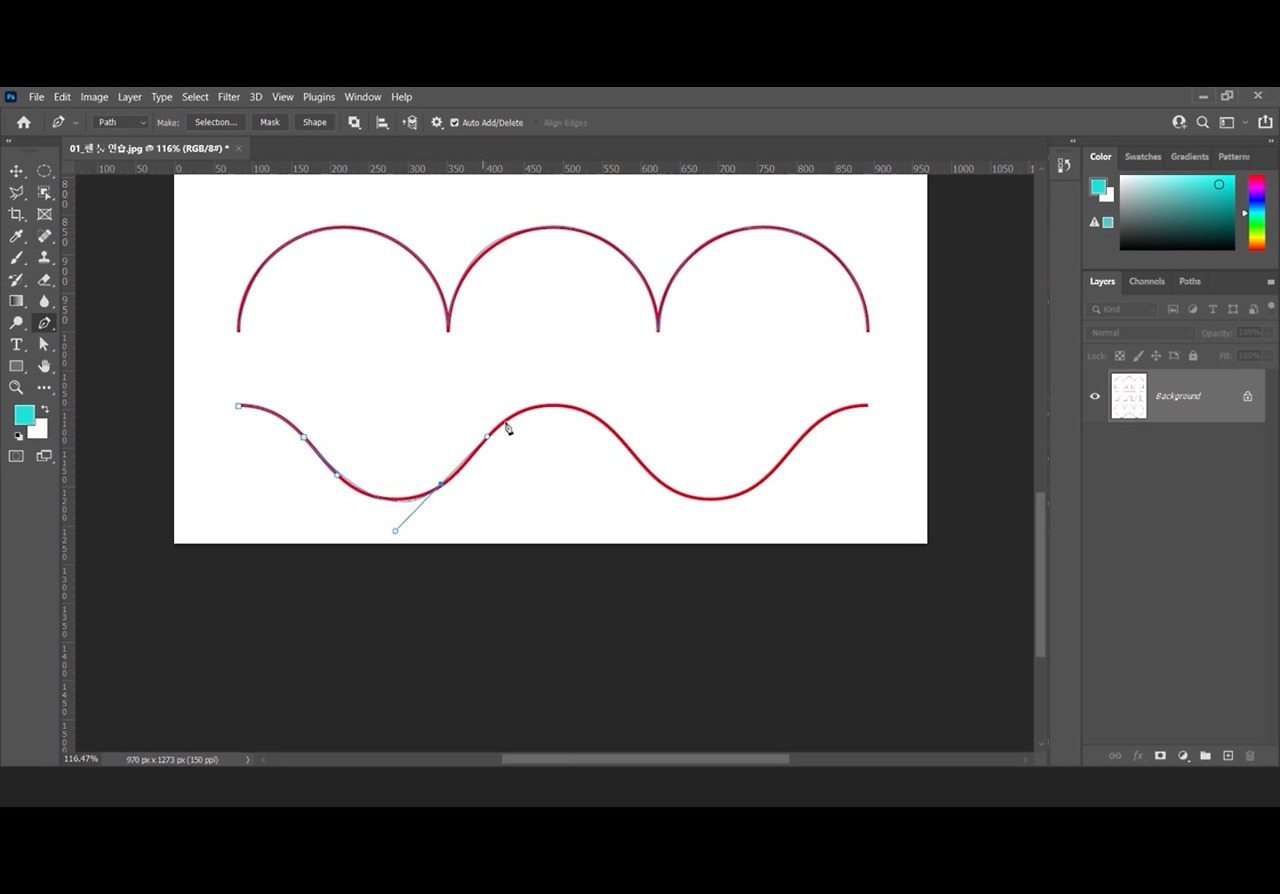This screenshot has width=1280, height=894.
Task: Select the History Brush tool
Action: point(16,280)
